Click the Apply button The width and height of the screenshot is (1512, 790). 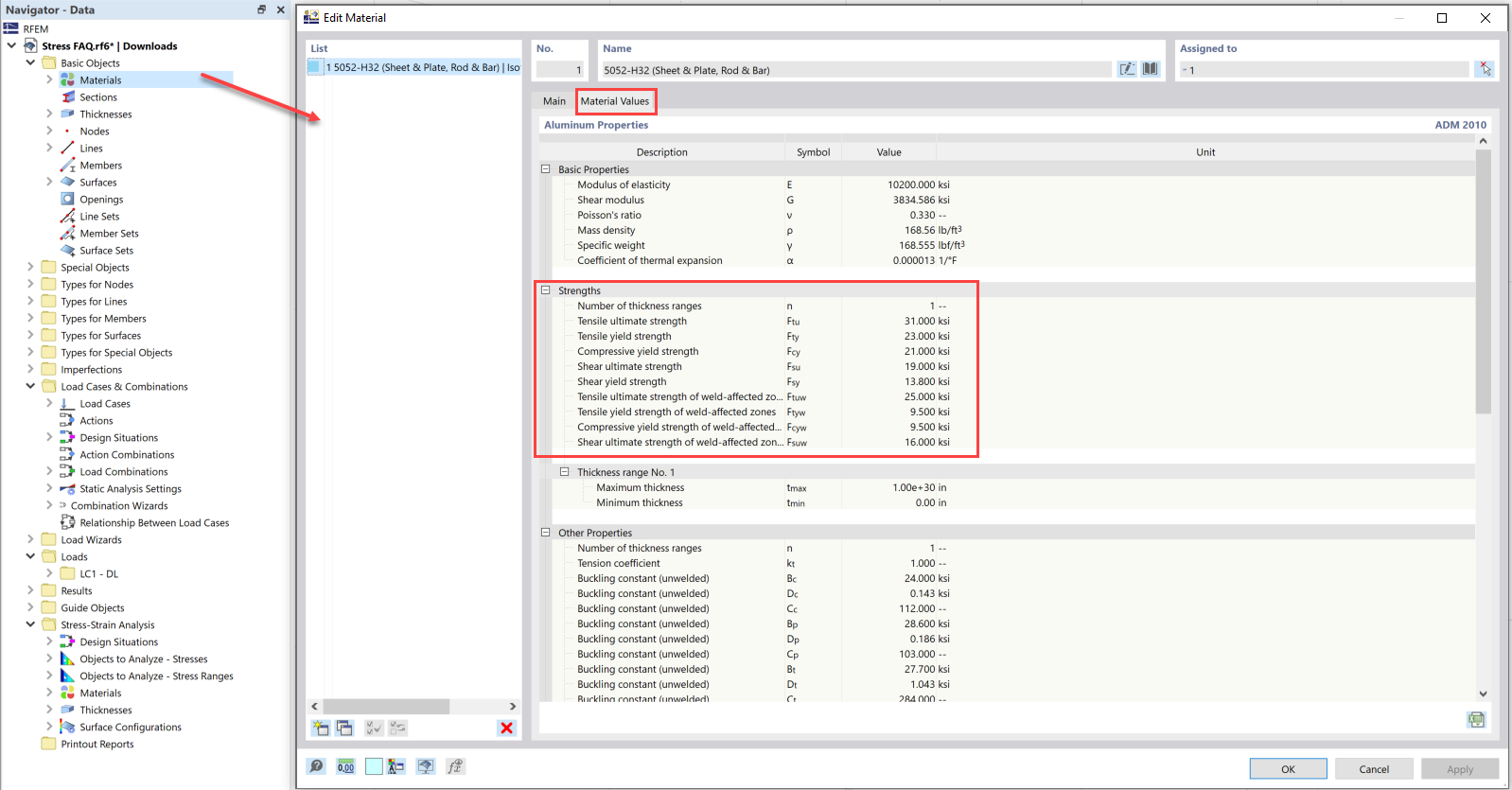1460,769
